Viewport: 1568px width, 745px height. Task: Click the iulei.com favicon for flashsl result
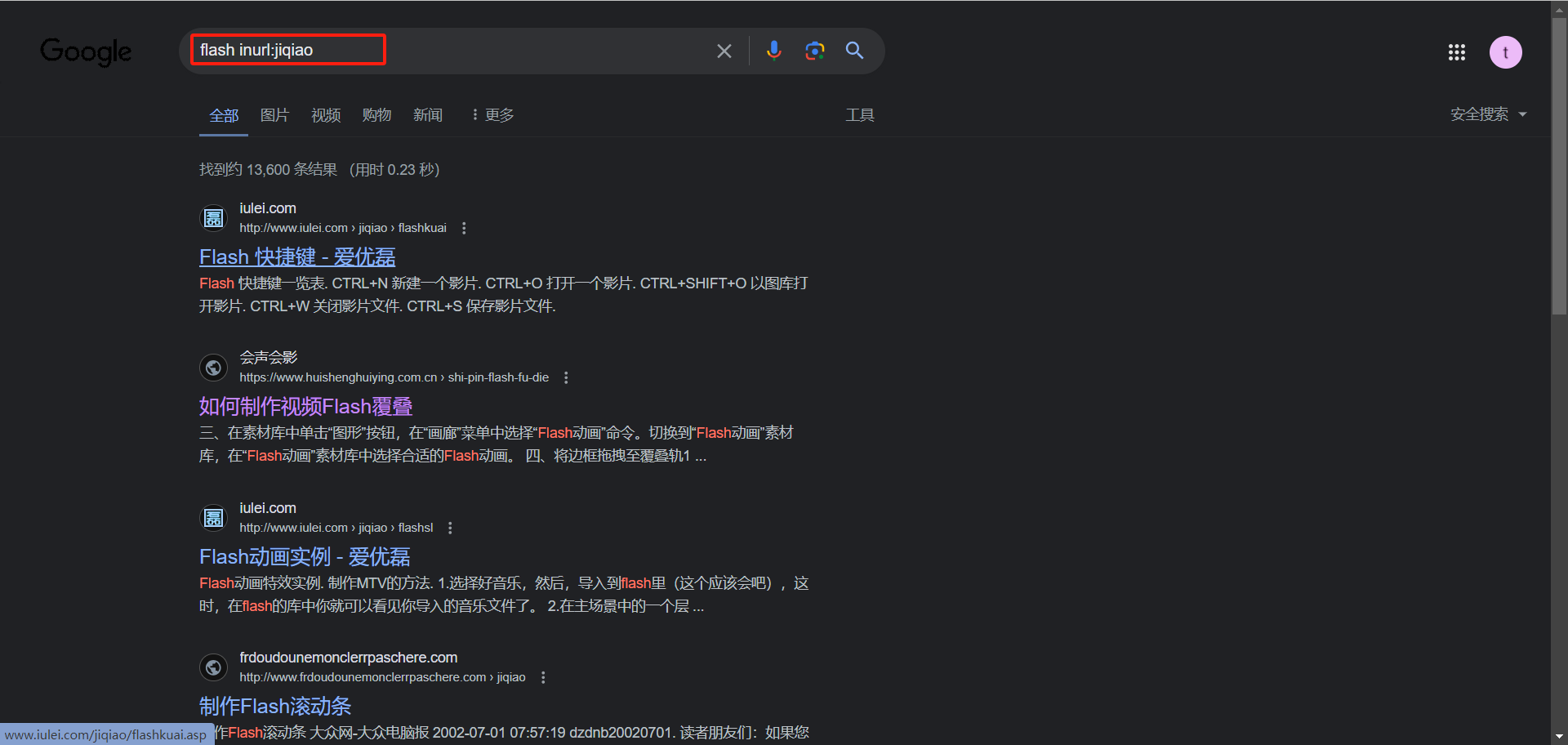[x=214, y=518]
